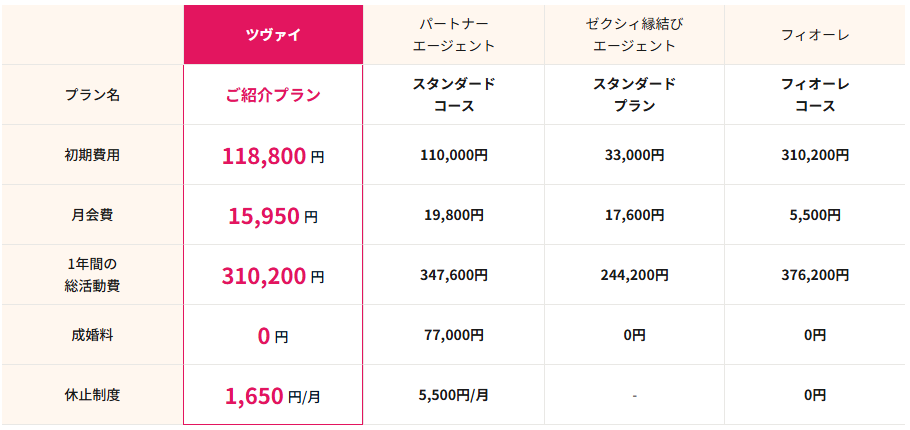
Task: Click the 1年間の総活動費 row label
Action: click(92, 275)
